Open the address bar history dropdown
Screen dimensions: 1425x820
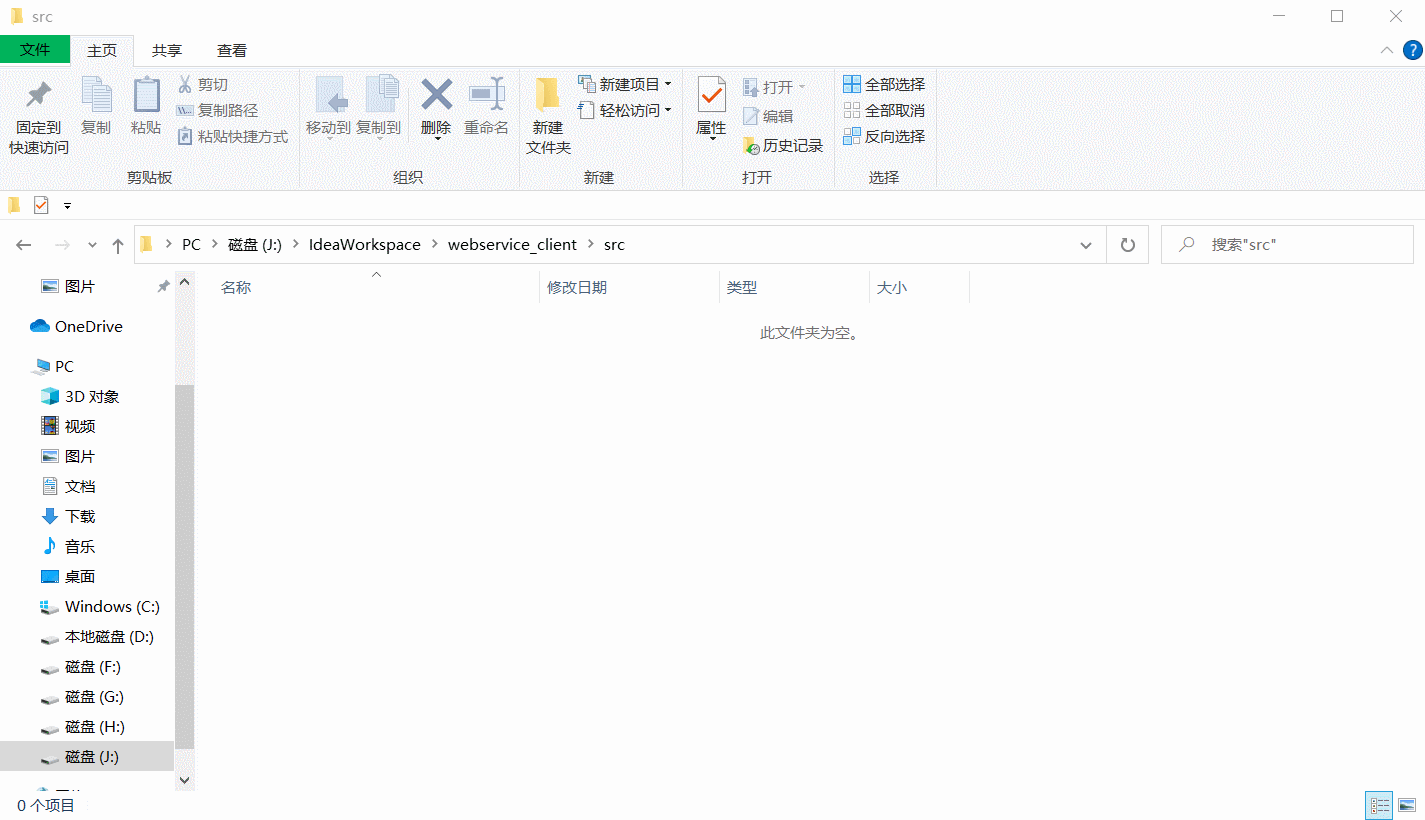pos(1086,243)
